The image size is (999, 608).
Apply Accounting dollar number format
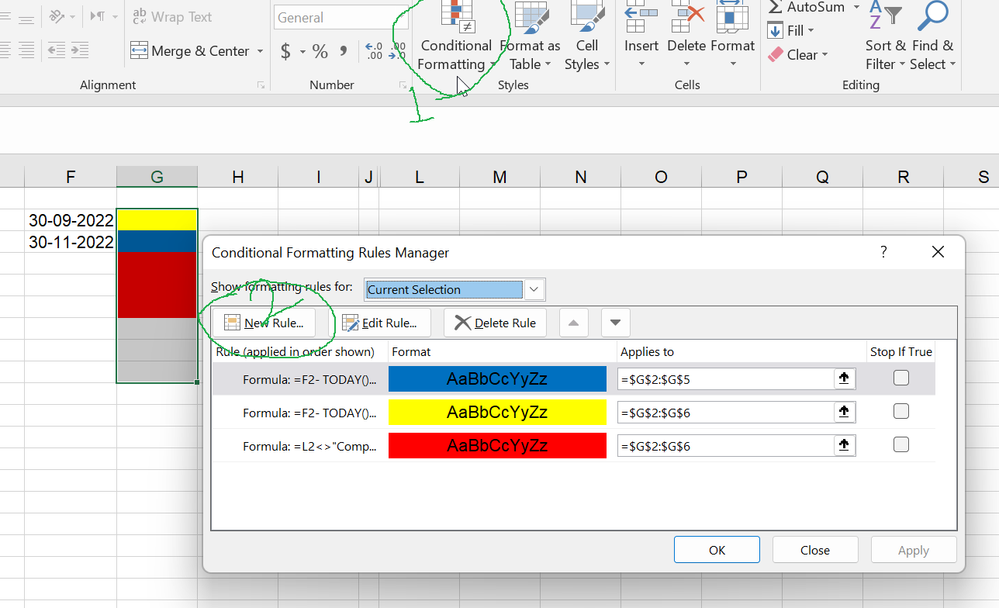click(285, 51)
